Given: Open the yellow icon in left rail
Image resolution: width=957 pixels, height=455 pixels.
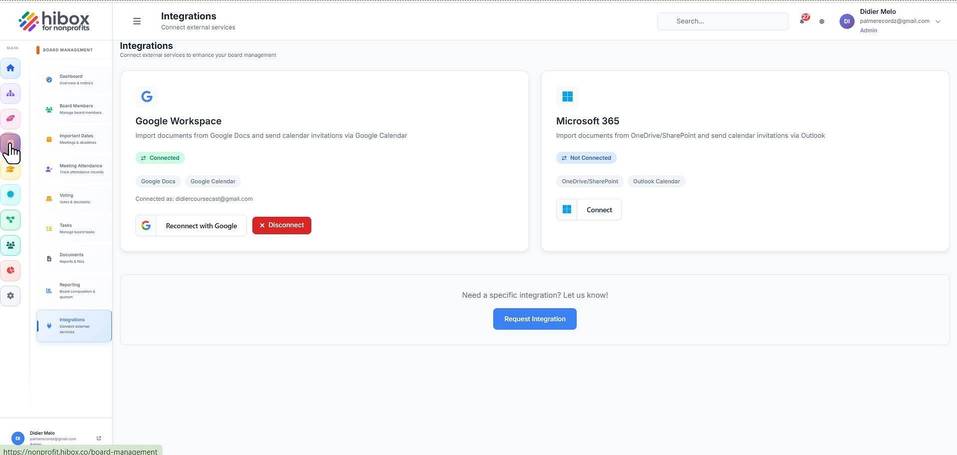Looking at the screenshot, I should pos(10,170).
